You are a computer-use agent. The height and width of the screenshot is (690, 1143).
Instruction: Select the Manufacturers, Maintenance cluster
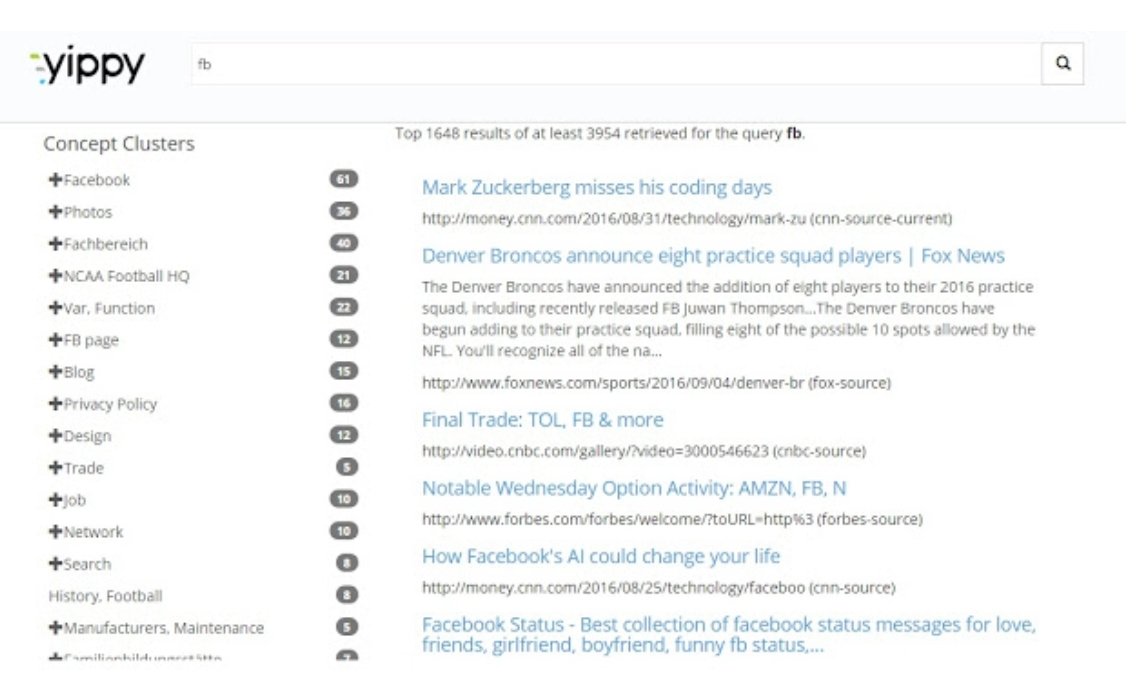click(164, 628)
